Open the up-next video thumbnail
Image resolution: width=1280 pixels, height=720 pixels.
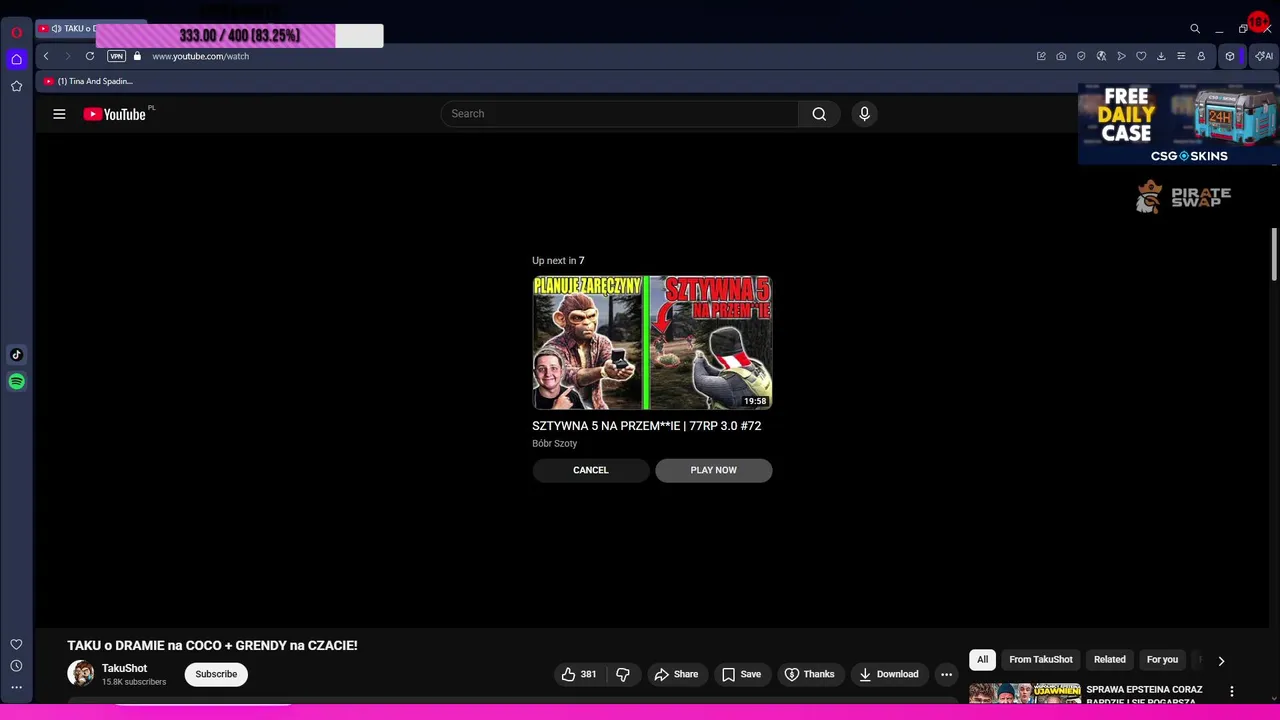click(652, 343)
